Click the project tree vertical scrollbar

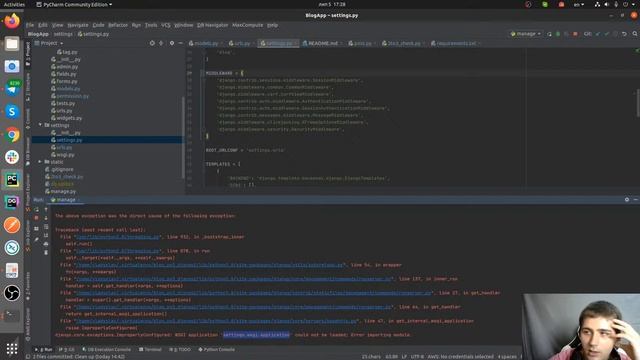click(x=183, y=137)
